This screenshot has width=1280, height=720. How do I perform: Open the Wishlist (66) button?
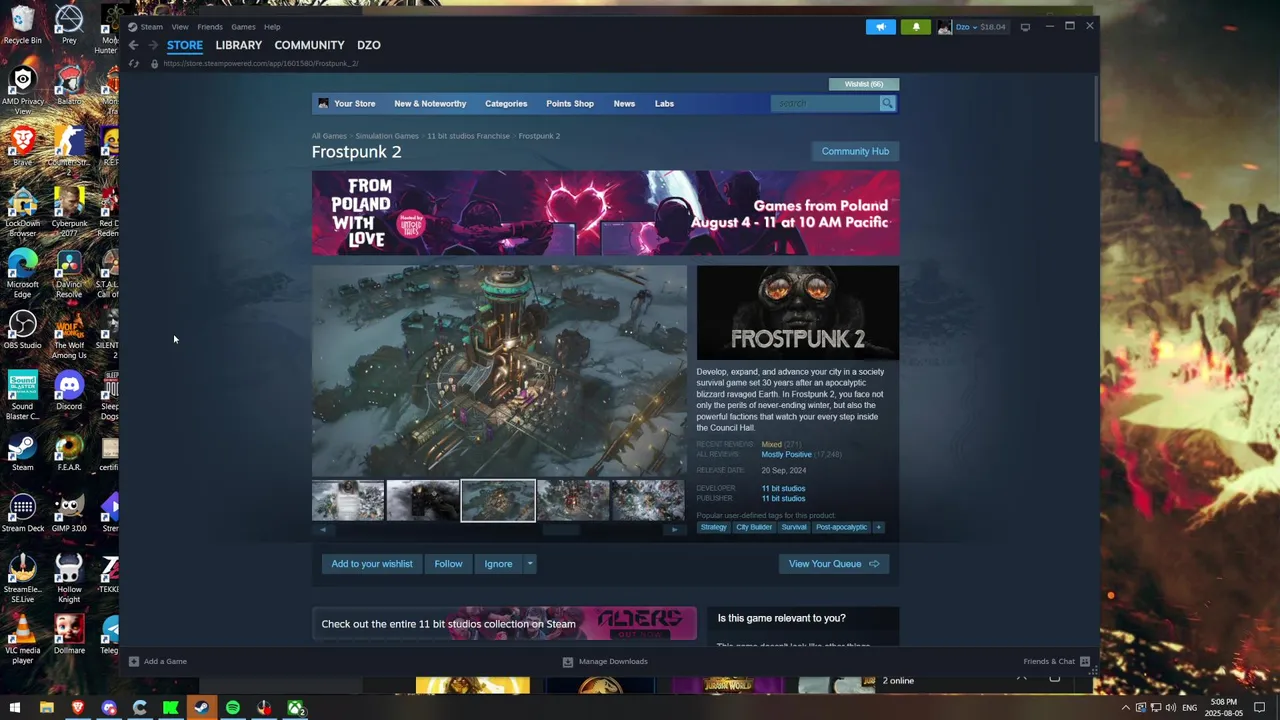click(x=864, y=84)
